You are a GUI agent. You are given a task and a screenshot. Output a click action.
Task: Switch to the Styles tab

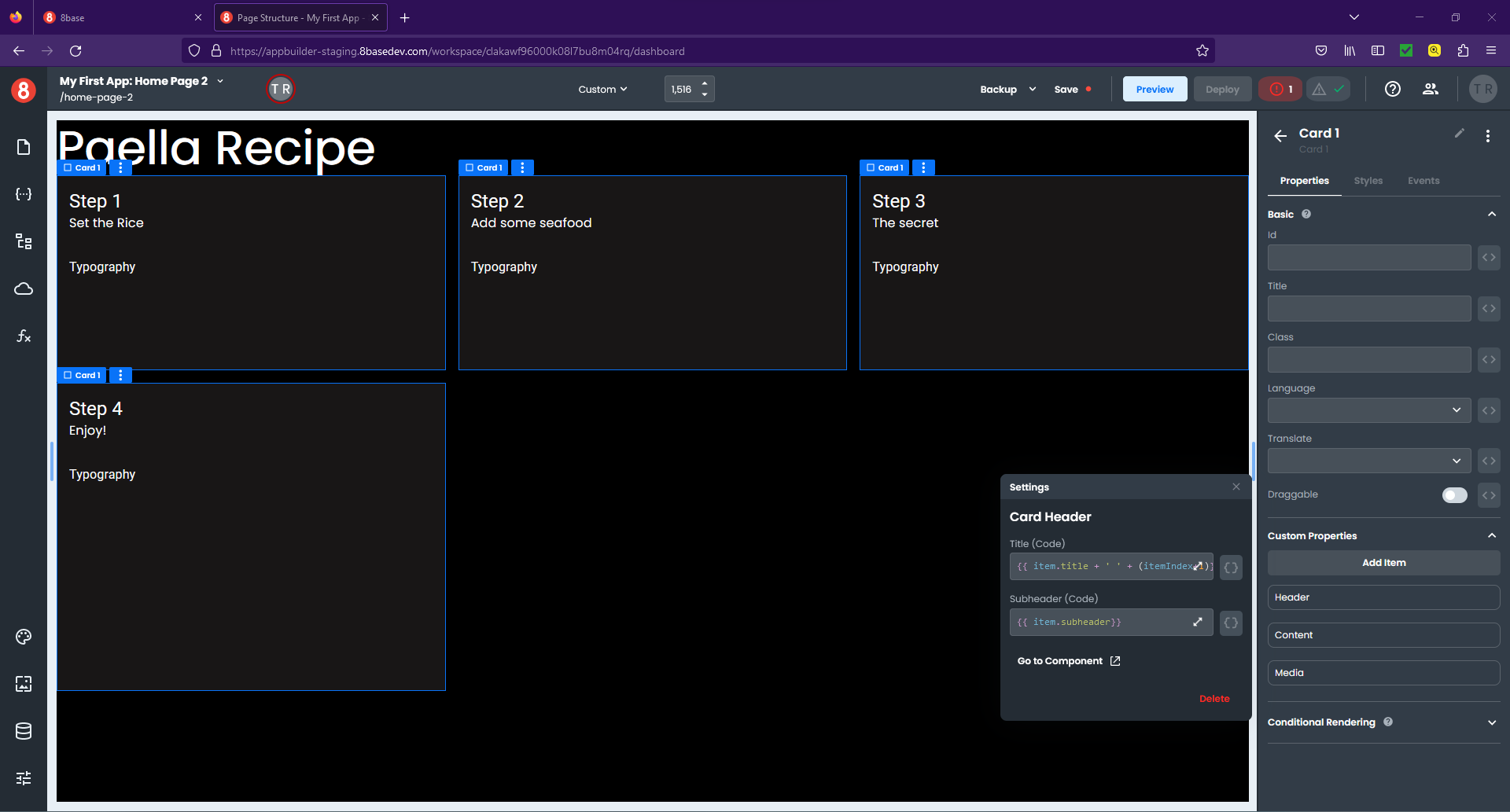click(x=1368, y=181)
